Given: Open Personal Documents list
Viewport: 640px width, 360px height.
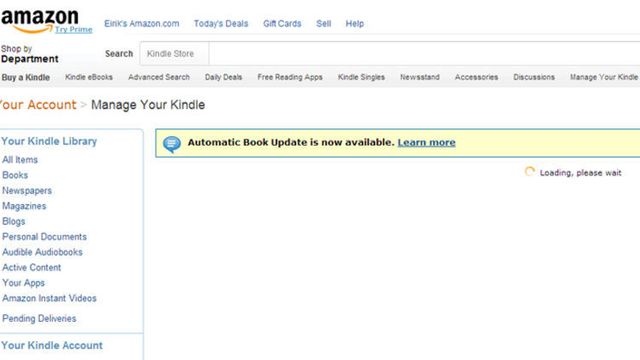Looking at the screenshot, I should click(x=44, y=237).
